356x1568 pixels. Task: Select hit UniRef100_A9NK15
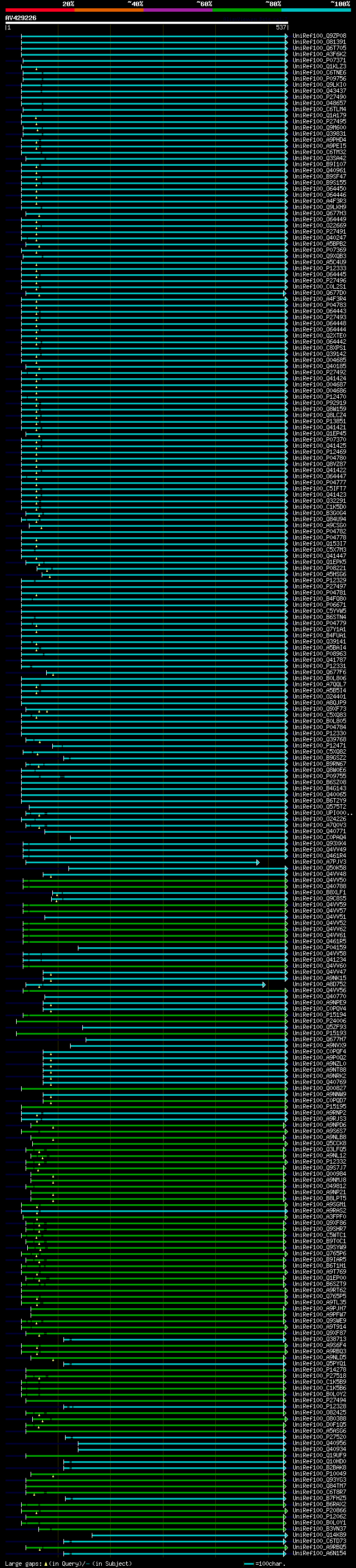point(319,978)
